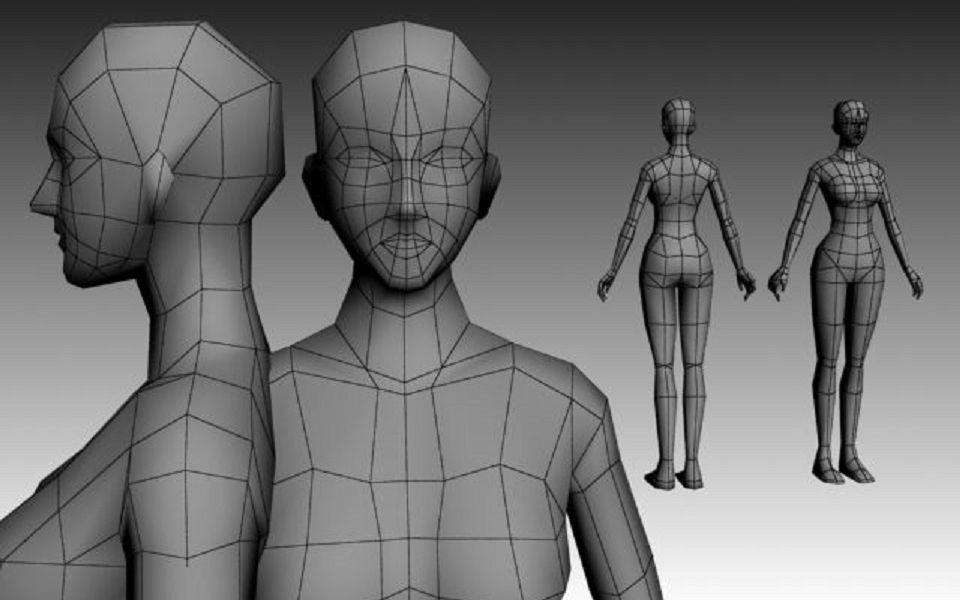Select the chin of the front-facing head
The height and width of the screenshot is (600, 960).
pos(405,277)
